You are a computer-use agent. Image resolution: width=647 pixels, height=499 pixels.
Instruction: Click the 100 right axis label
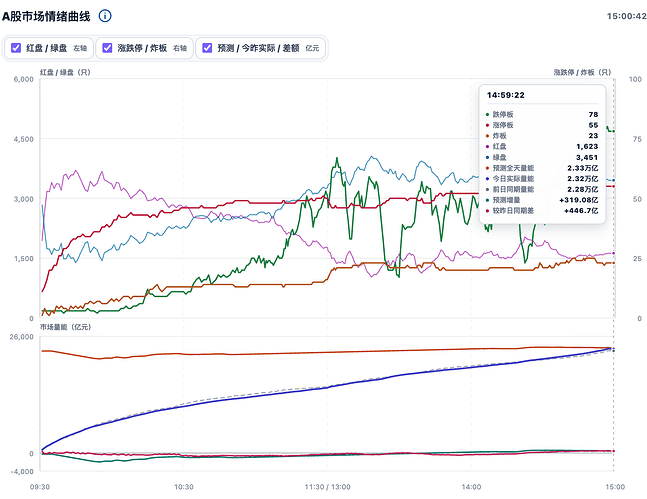(x=635, y=79)
